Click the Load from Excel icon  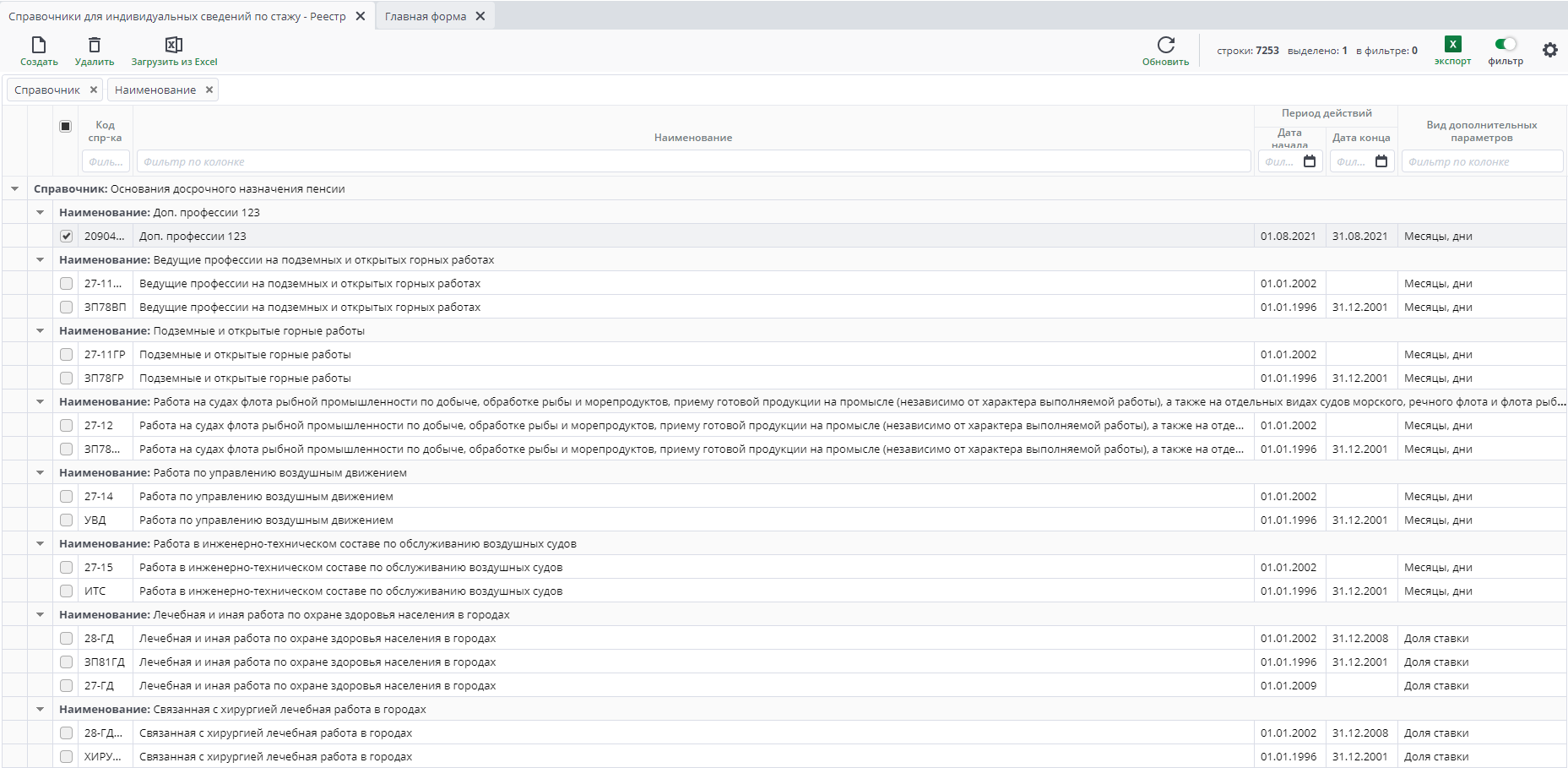174,45
